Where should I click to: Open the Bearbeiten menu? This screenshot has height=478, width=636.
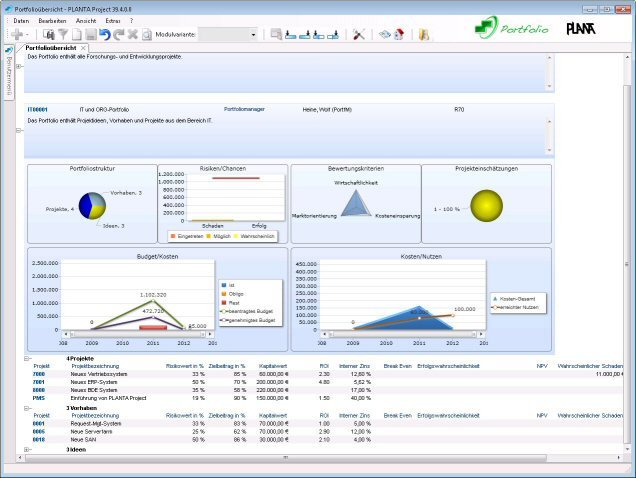click(52, 21)
